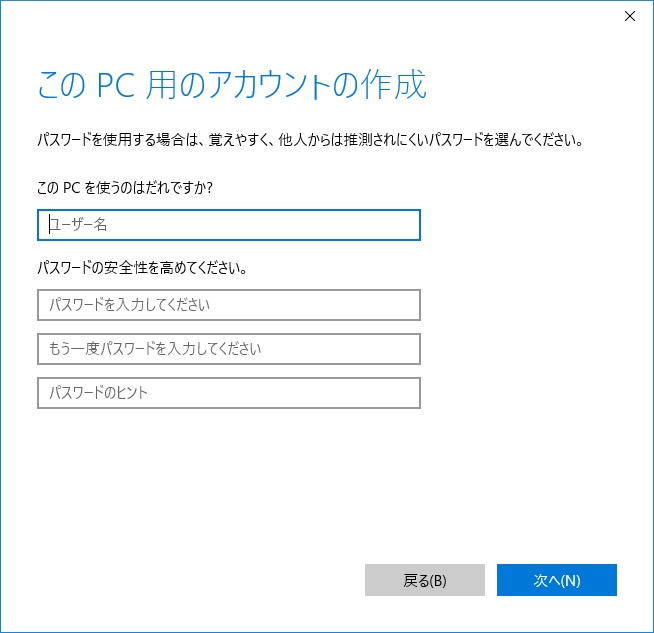654x633 pixels.
Task: Focus the re-enter password box
Action: click(x=229, y=349)
